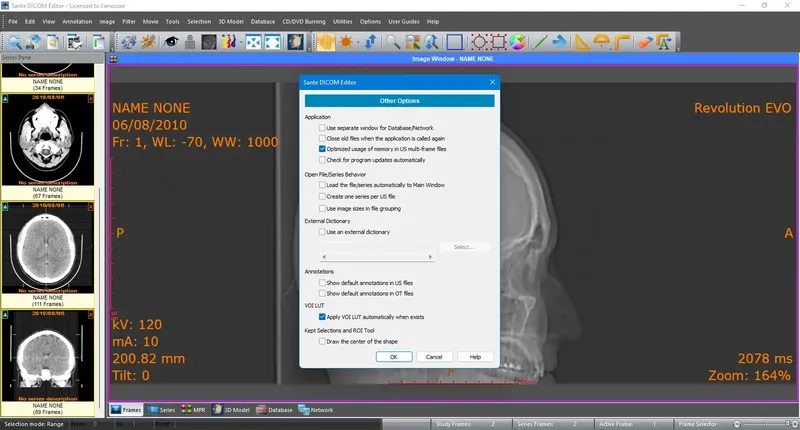Click the eye view icon in toolbar
This screenshot has height=430, width=800.
(x=171, y=42)
